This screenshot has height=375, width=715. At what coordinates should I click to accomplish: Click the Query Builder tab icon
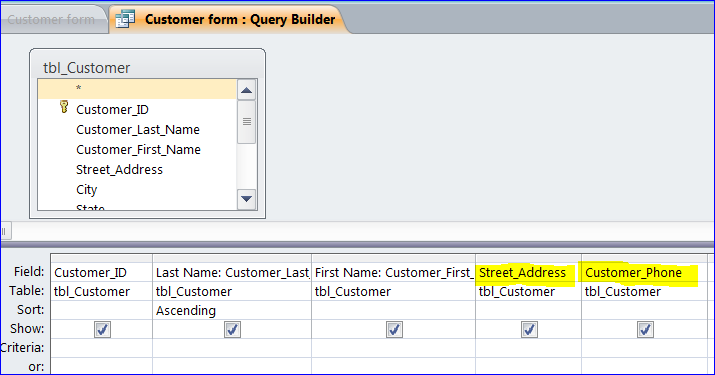click(125, 19)
